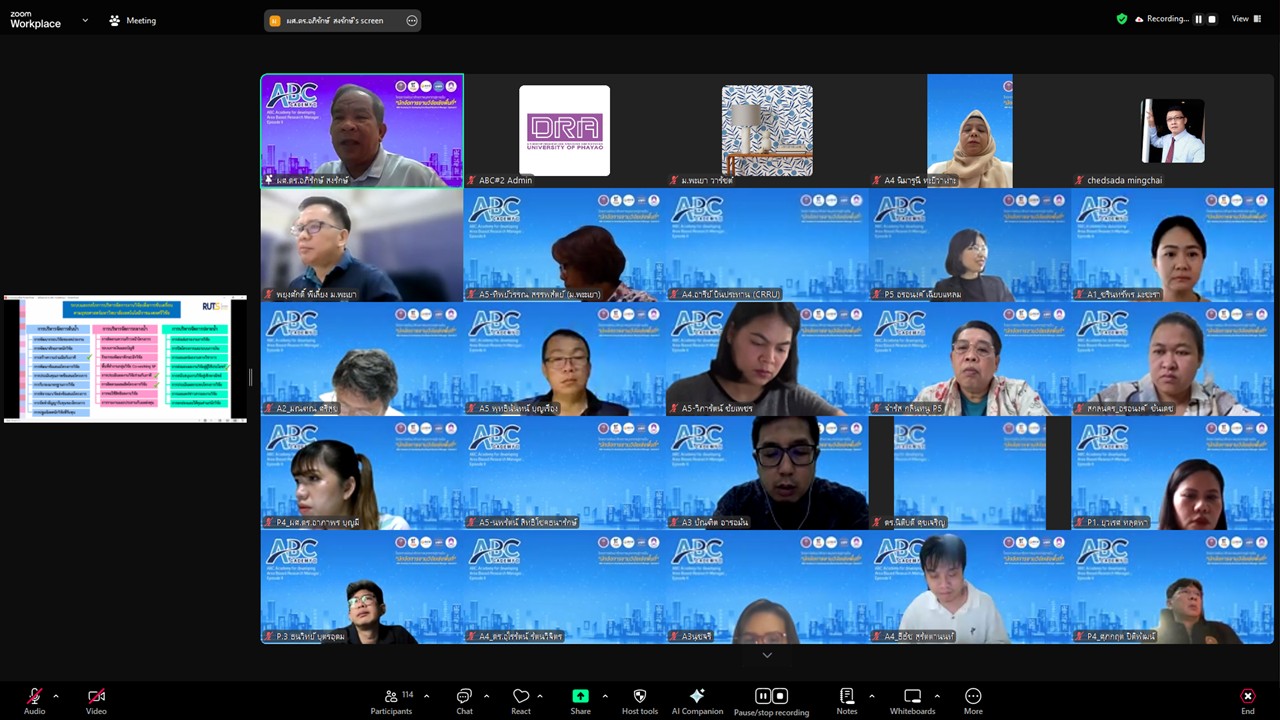
Task: Start camera using the Video button
Action: pos(96,701)
